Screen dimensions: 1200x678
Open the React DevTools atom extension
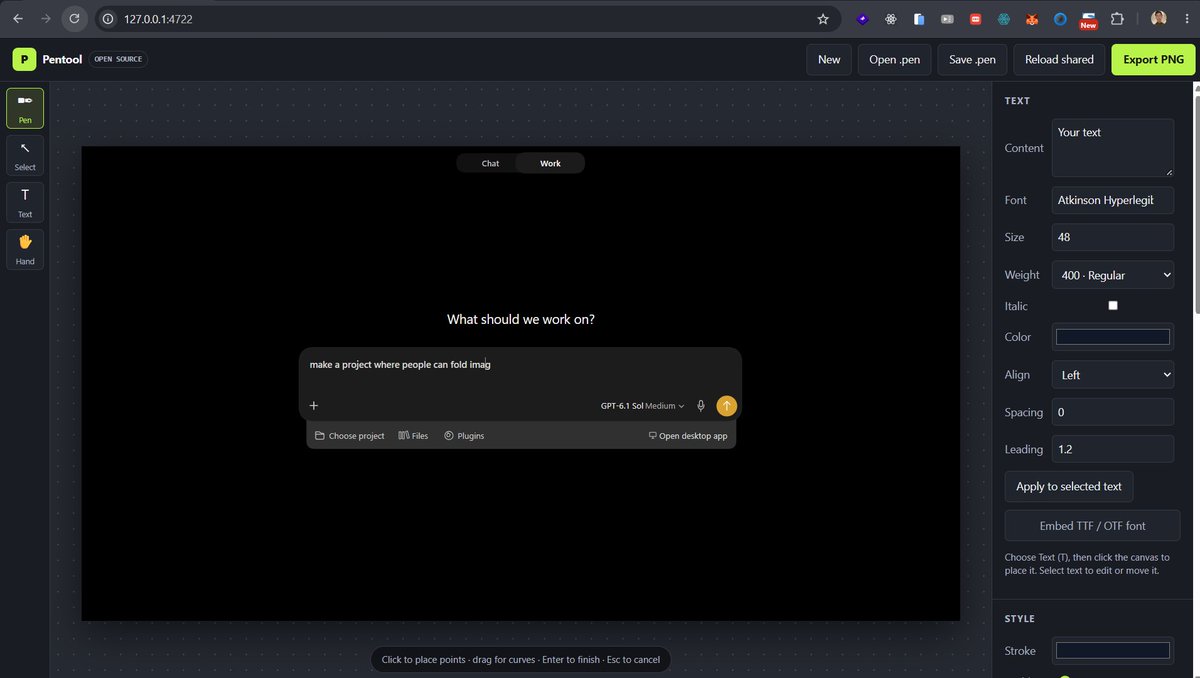pos(891,18)
